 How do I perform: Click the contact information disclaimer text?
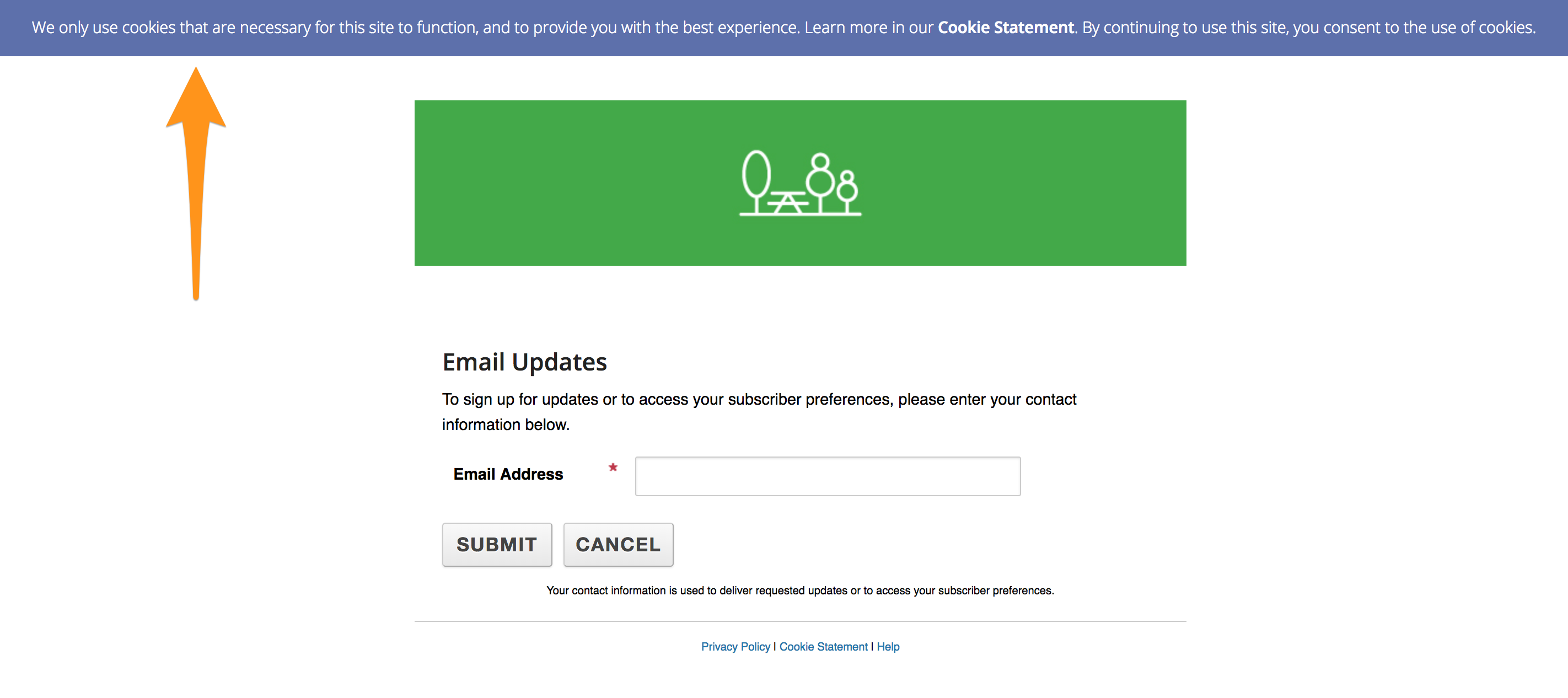[800, 590]
